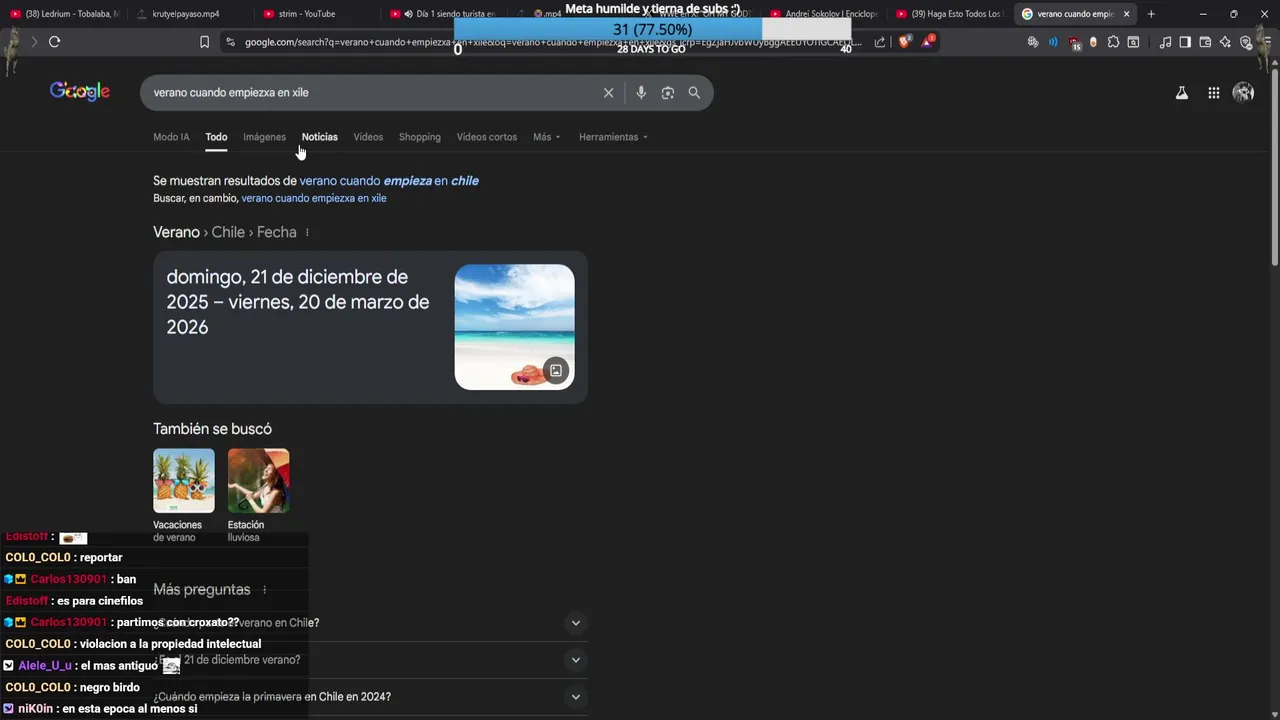Switch to Noticias results tab
Image resolution: width=1280 pixels, height=720 pixels.
[x=320, y=137]
